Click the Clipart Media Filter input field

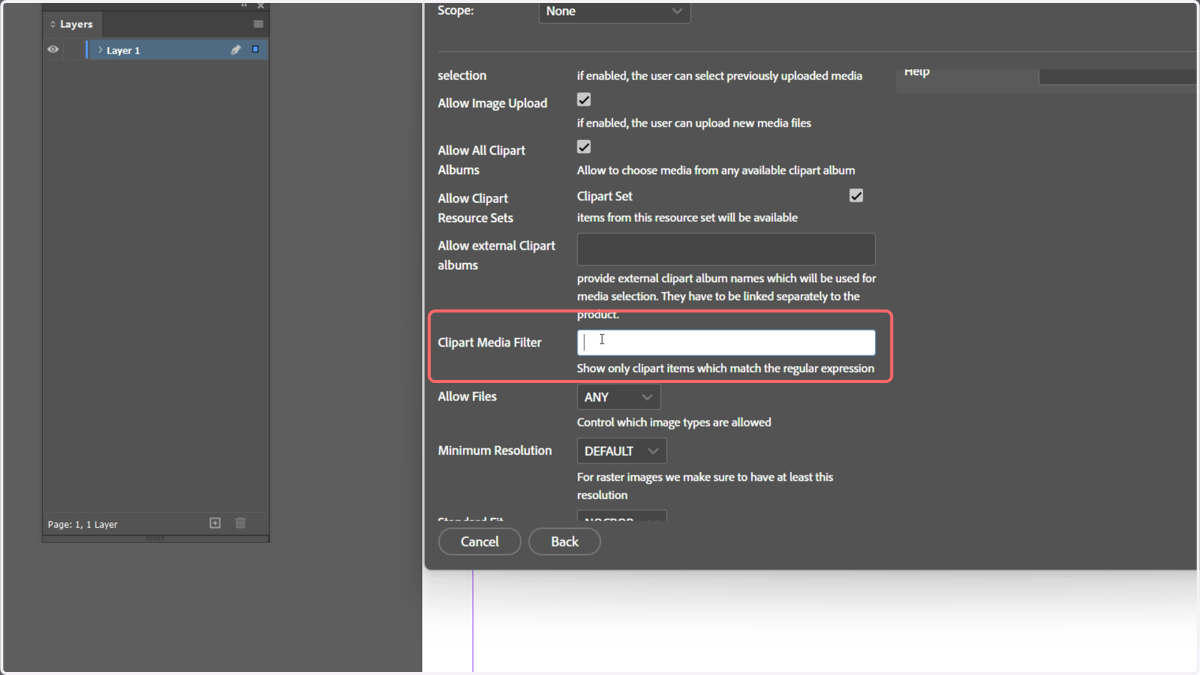coord(726,342)
